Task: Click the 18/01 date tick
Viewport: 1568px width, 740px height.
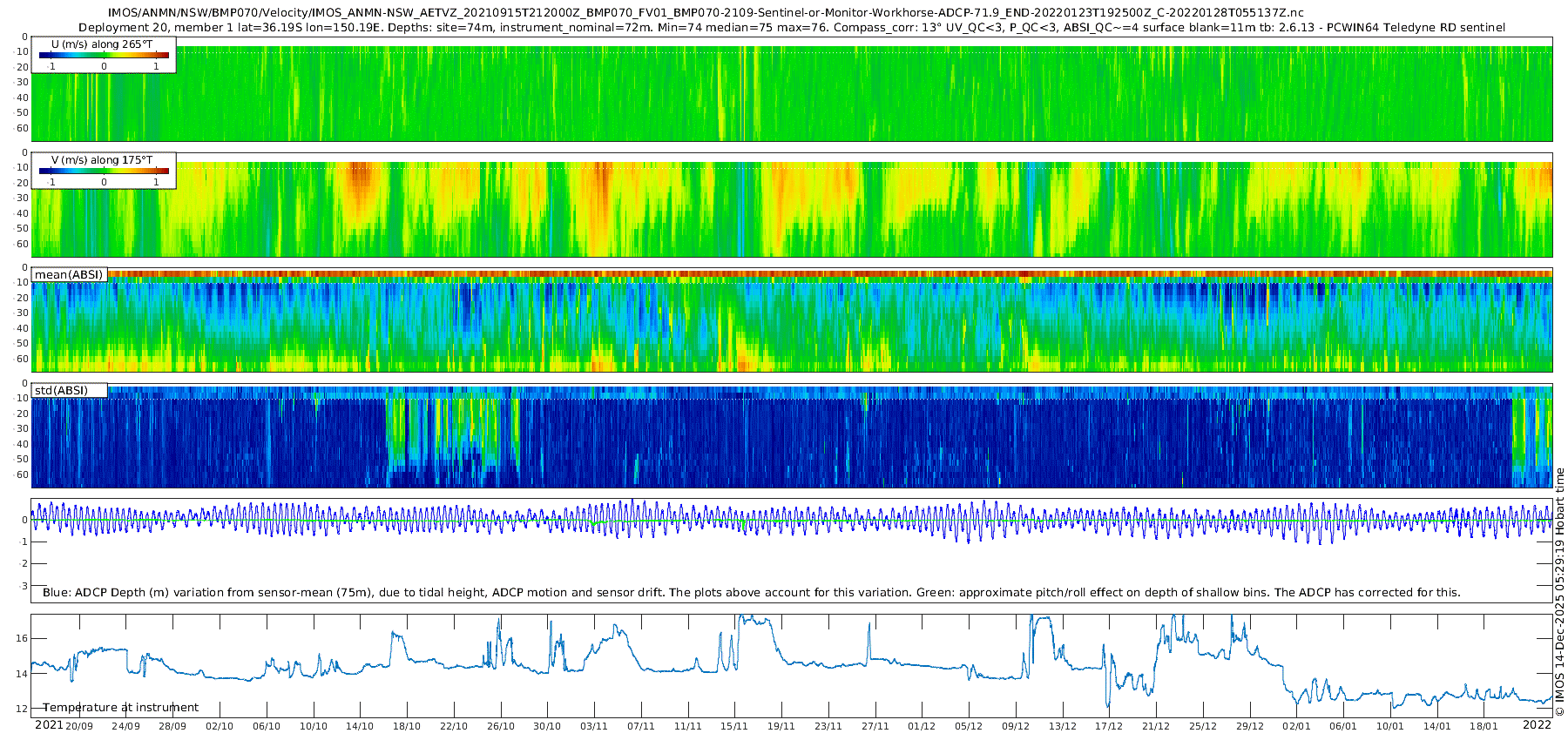Action: [1484, 726]
